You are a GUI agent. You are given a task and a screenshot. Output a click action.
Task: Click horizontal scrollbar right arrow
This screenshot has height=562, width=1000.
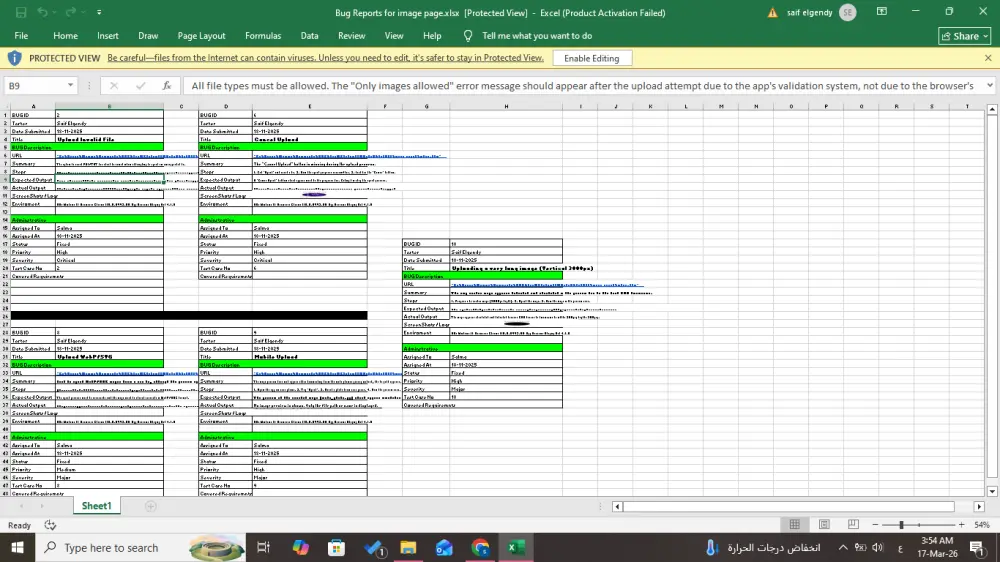coord(980,507)
